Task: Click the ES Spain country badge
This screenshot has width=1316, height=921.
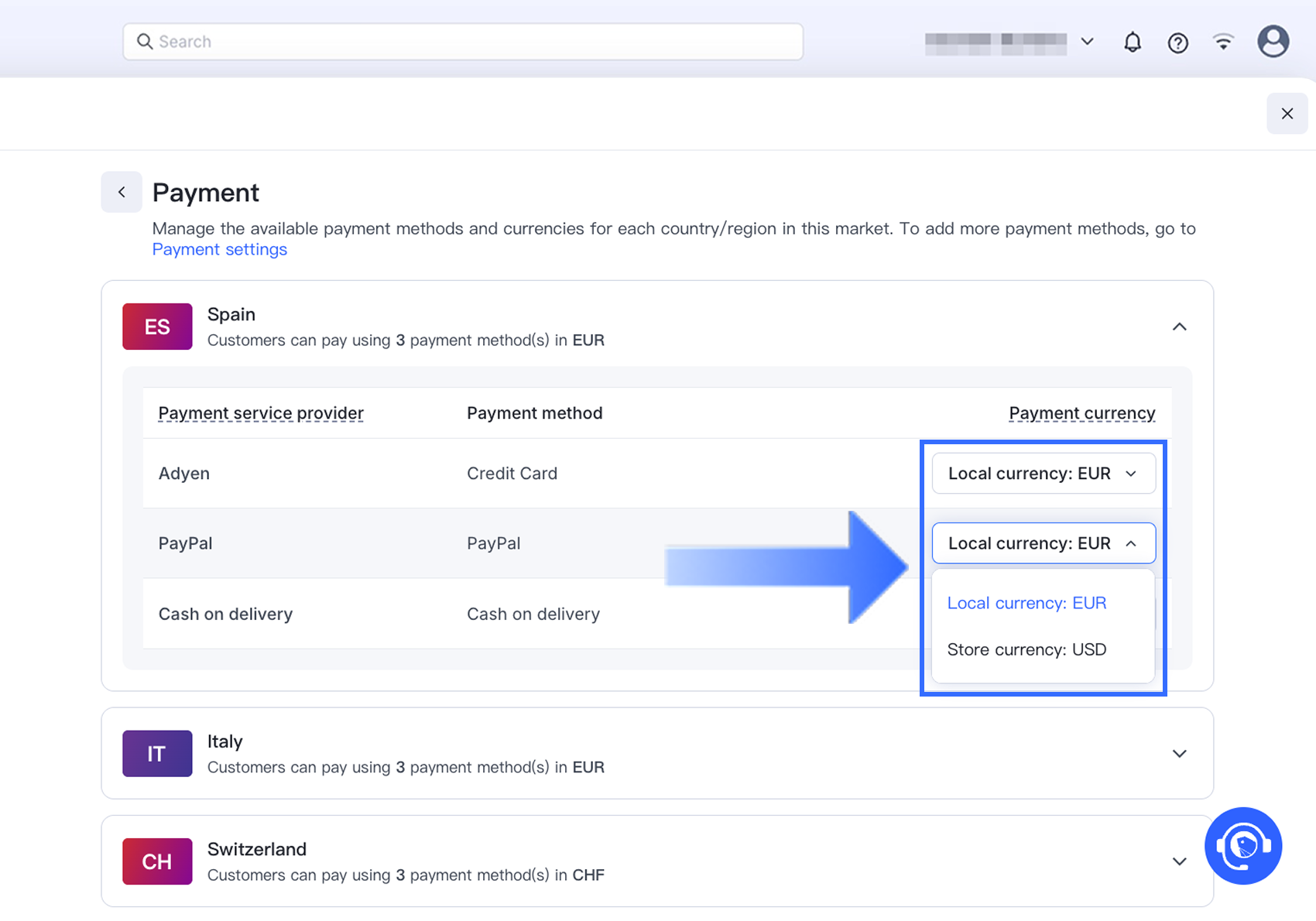Action: click(x=157, y=327)
